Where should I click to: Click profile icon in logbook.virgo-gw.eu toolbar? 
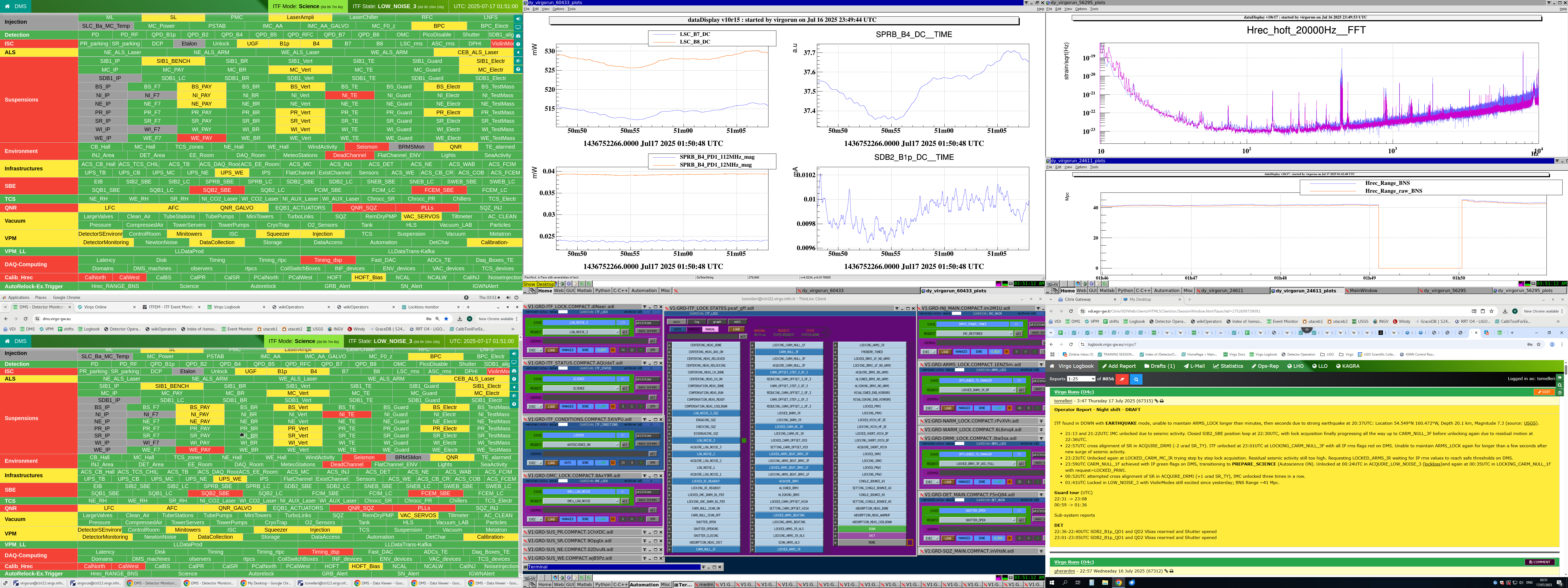(x=1552, y=345)
